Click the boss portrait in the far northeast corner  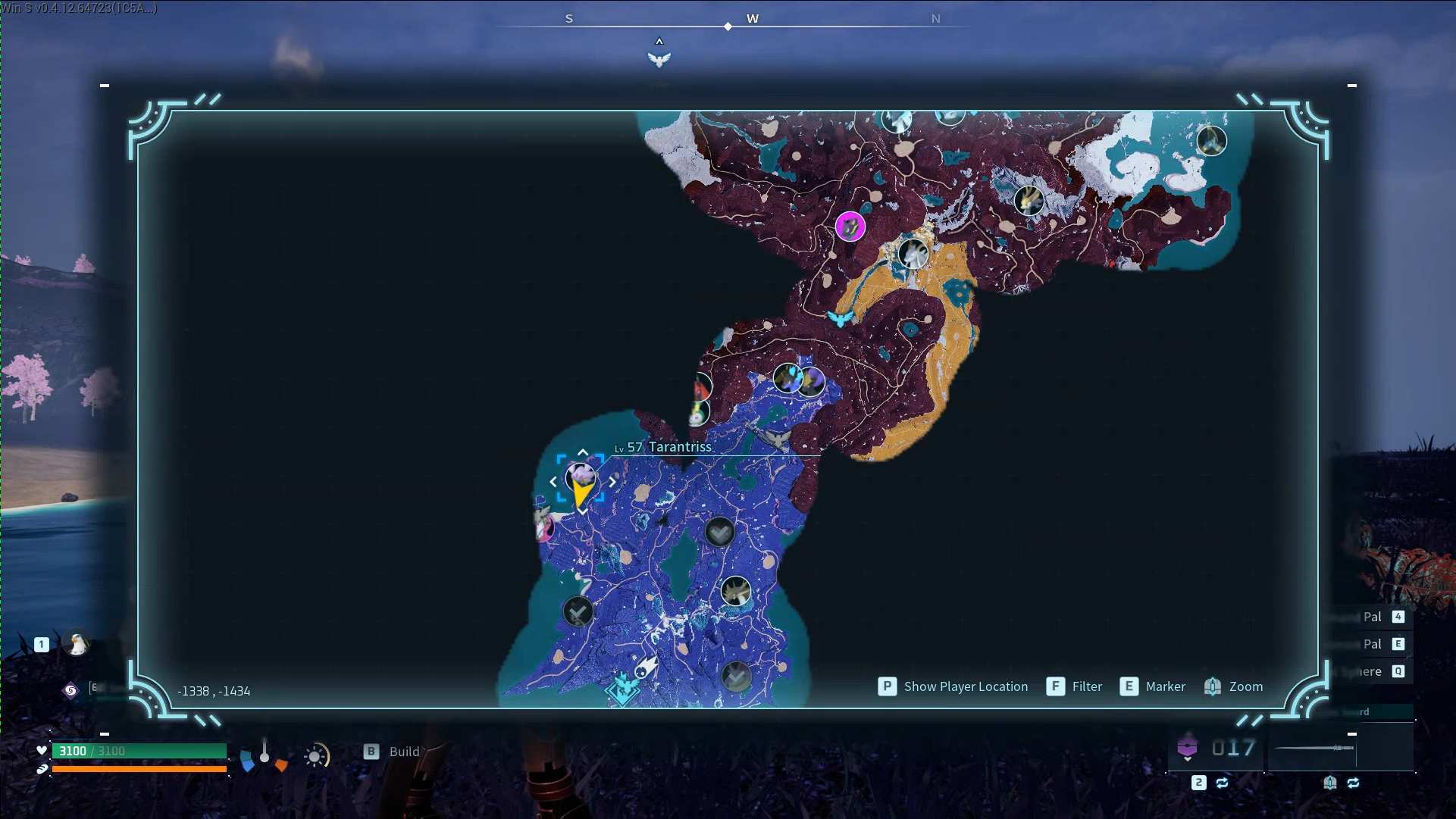point(1210,140)
